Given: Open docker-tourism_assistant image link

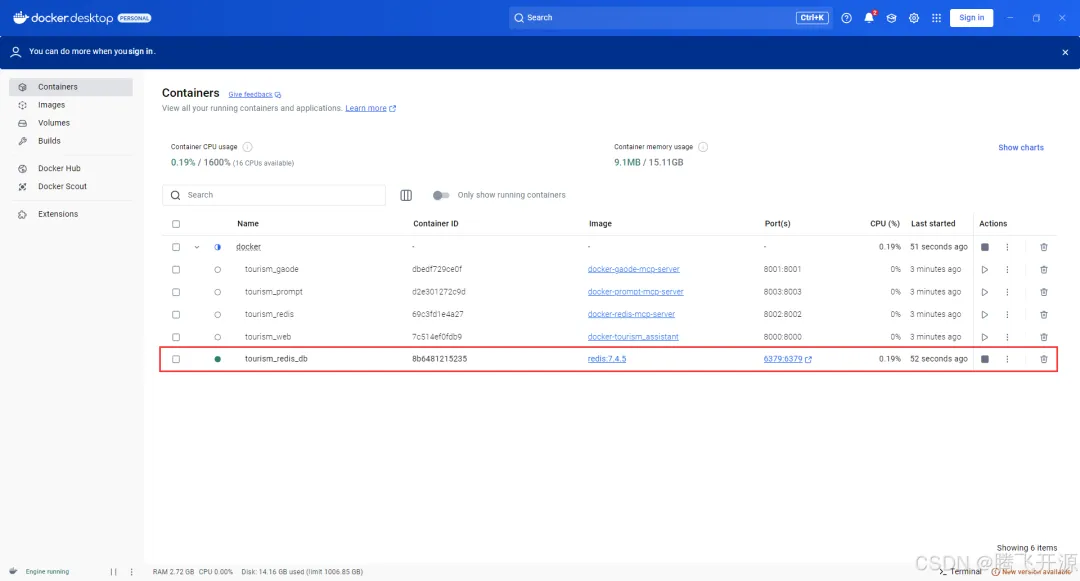Looking at the screenshot, I should [633, 337].
